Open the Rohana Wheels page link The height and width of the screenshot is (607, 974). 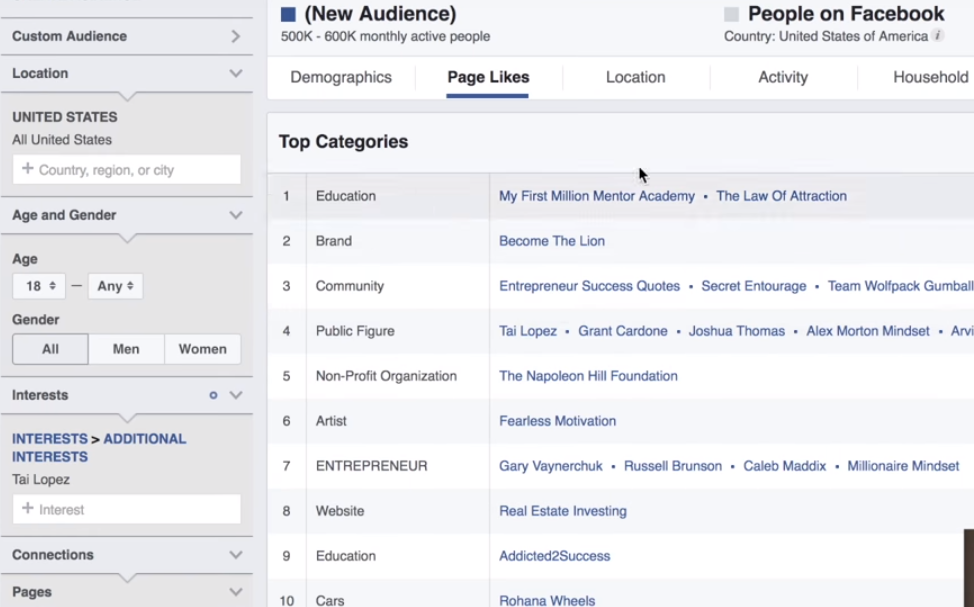(547, 600)
